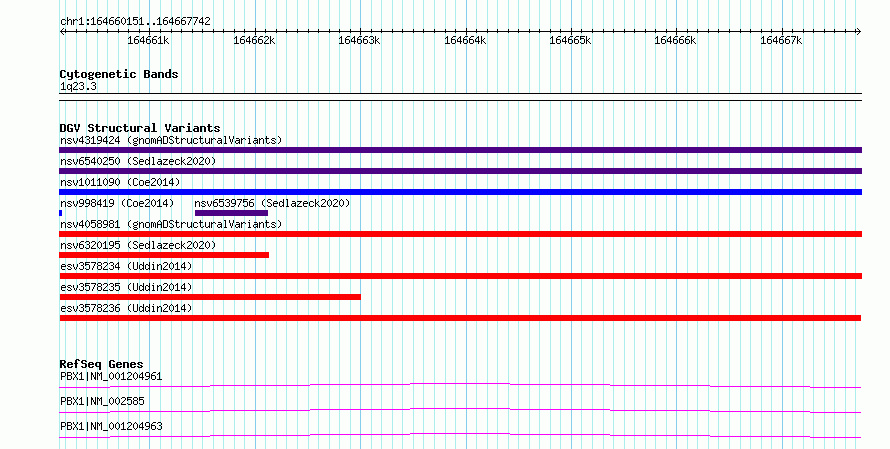Click the PBX1|NM_001204963 transcript label
The height and width of the screenshot is (449, 890).
[x=111, y=426]
